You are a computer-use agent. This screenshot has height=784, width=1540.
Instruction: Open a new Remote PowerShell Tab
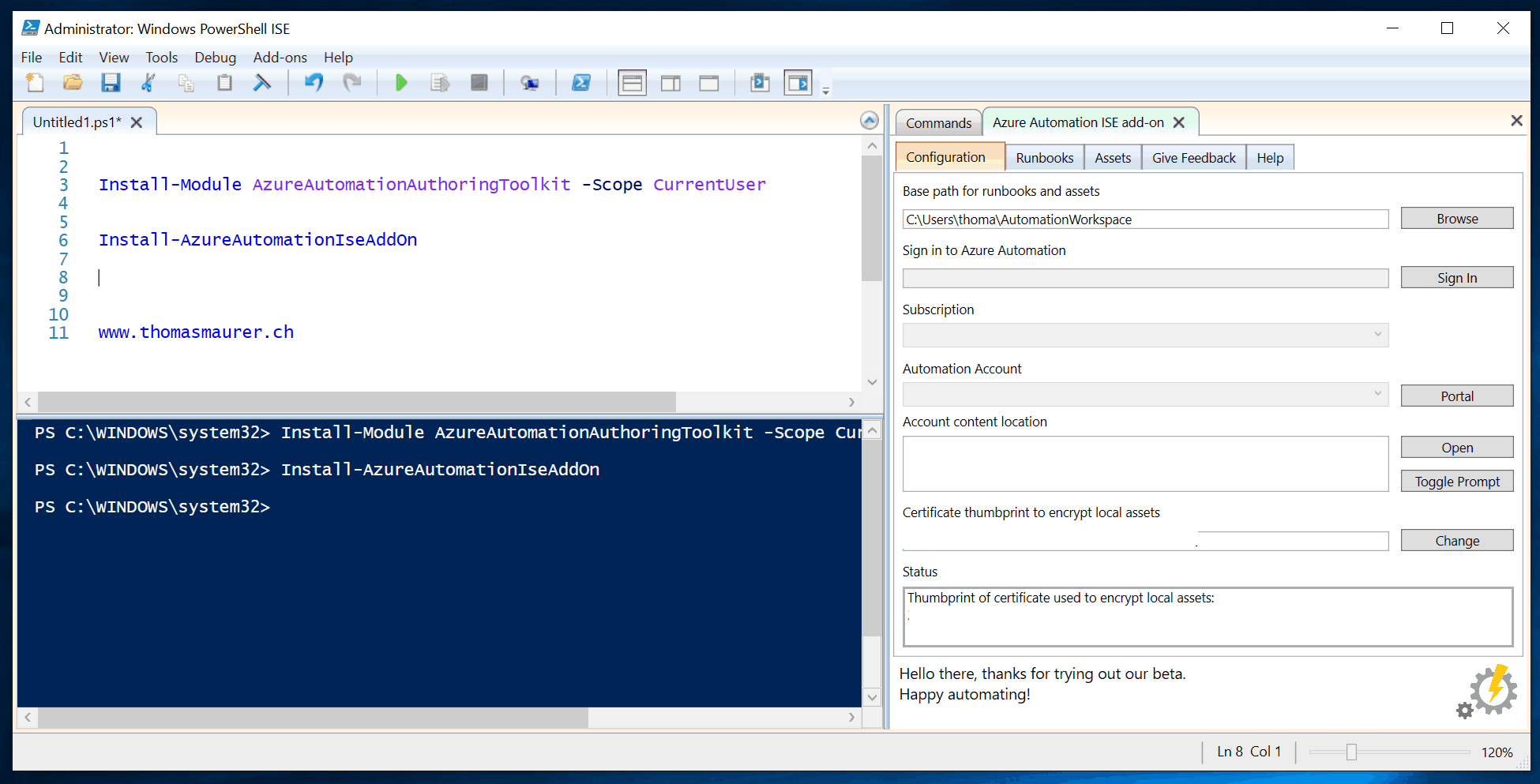pos(530,82)
